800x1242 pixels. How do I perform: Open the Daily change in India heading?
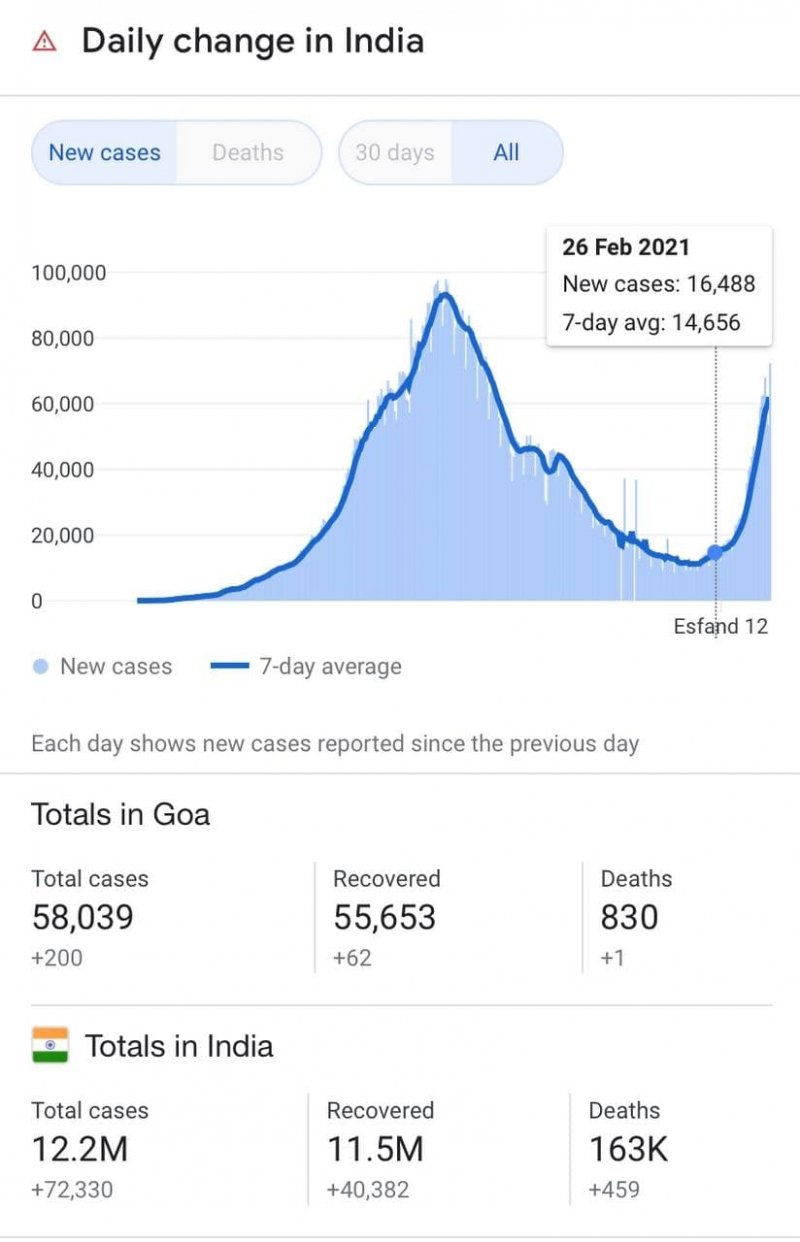[x=252, y=41]
